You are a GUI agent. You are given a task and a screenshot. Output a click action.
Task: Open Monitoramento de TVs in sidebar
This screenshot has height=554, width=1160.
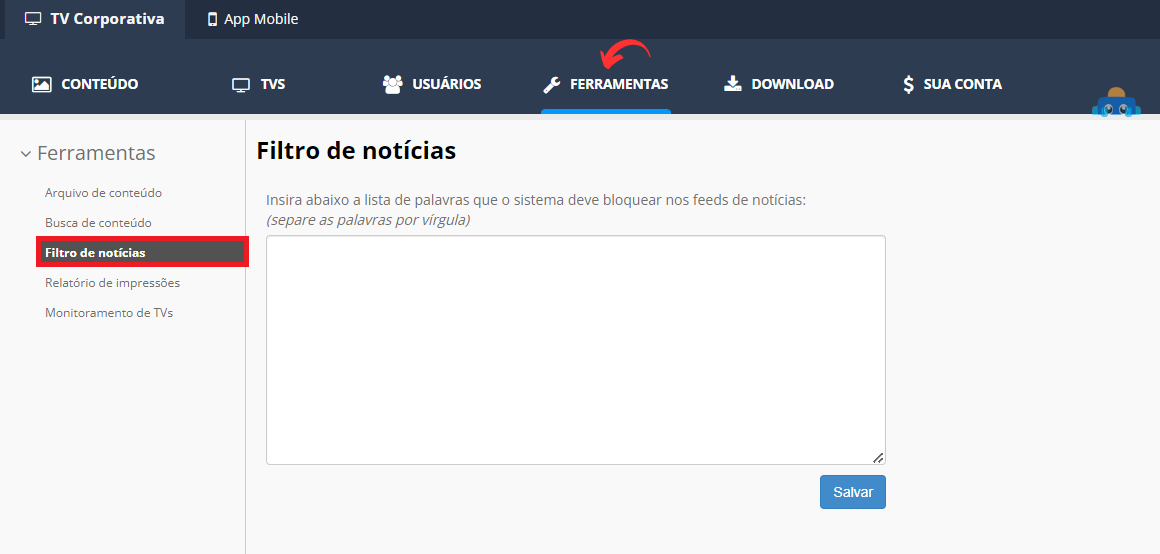coord(109,313)
